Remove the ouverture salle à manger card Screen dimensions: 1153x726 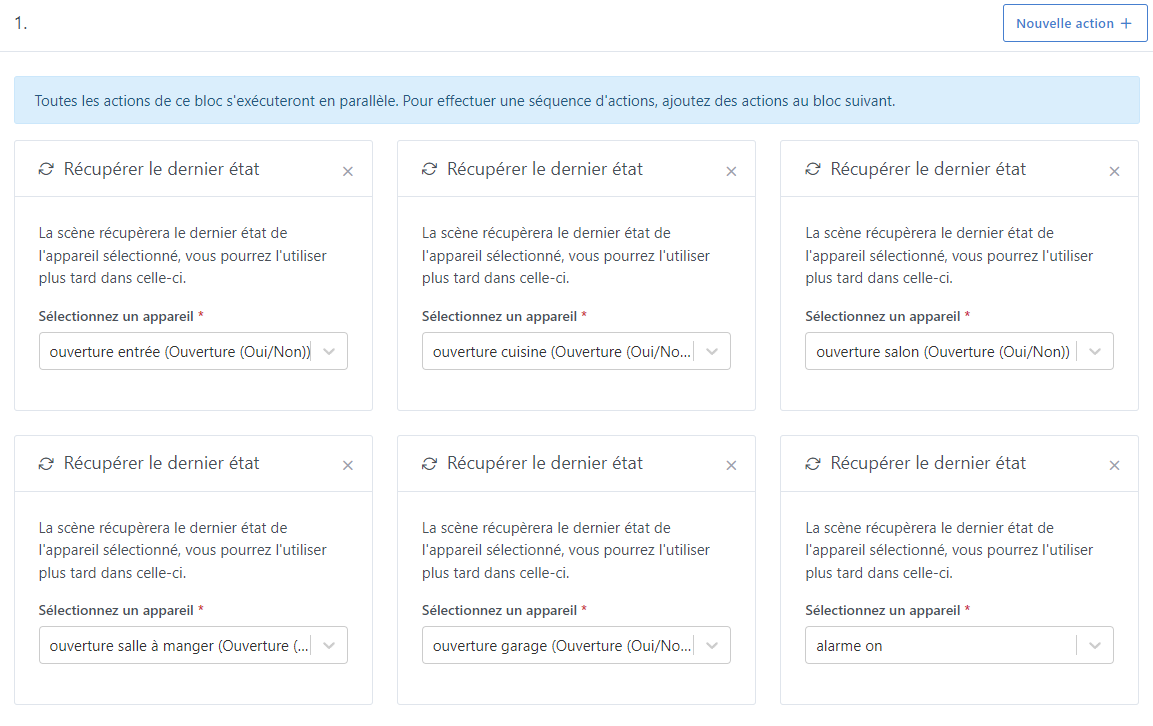pos(348,466)
